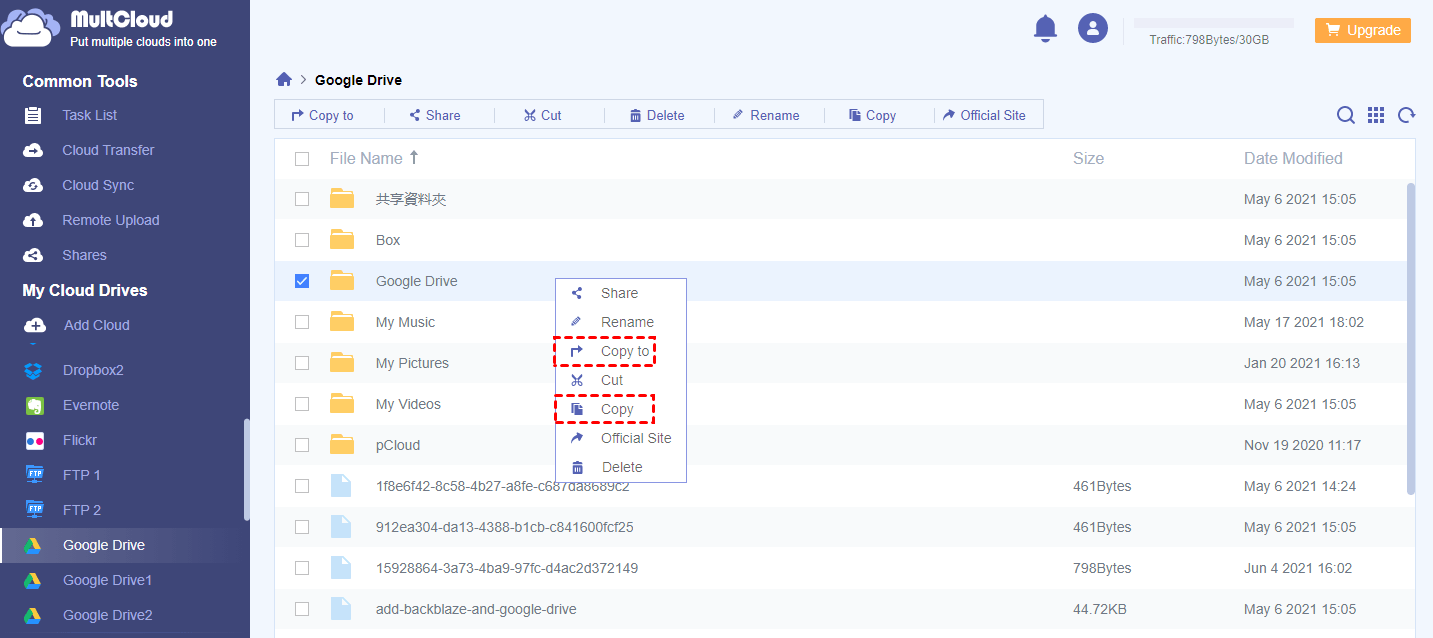Screen dimensions: 1433x638
Task: Open the My Music folder icon
Action: (342, 321)
